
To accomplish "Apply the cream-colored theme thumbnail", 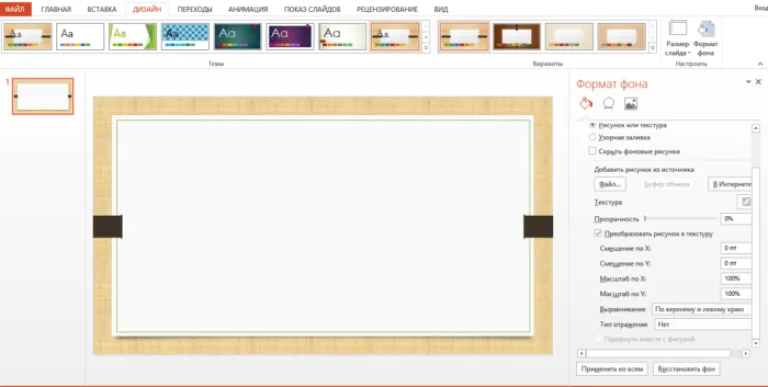I will 342,36.
